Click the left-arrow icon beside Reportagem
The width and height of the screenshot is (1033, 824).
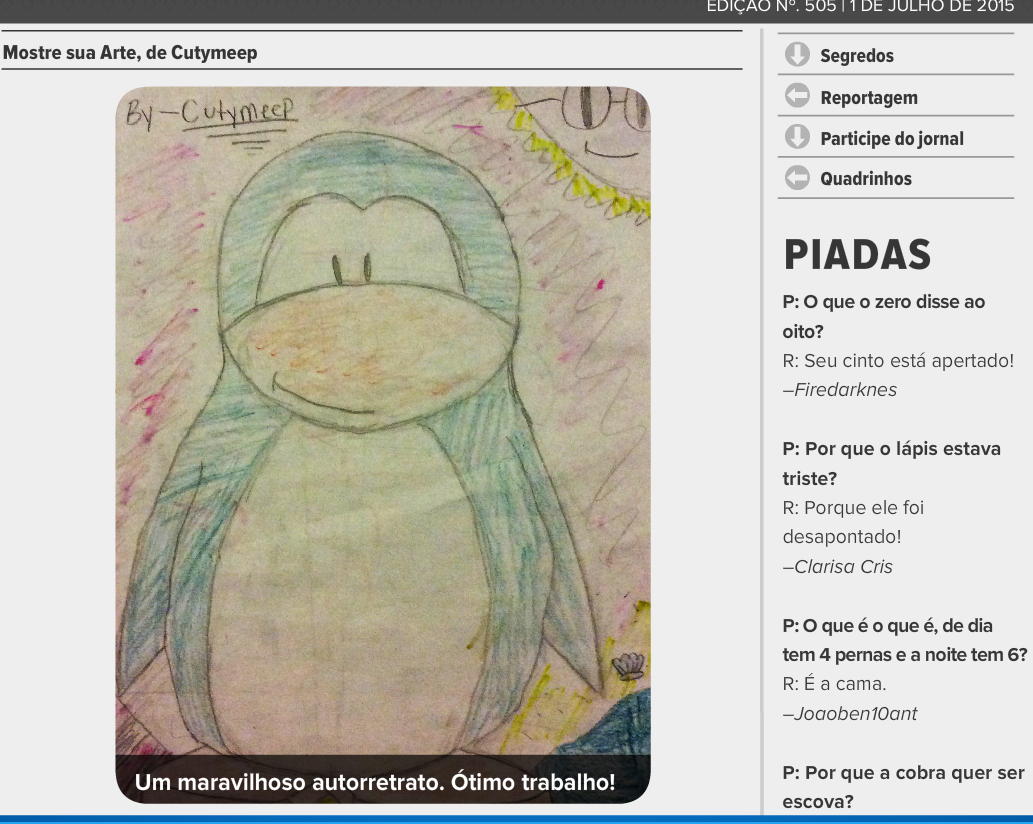tap(797, 96)
